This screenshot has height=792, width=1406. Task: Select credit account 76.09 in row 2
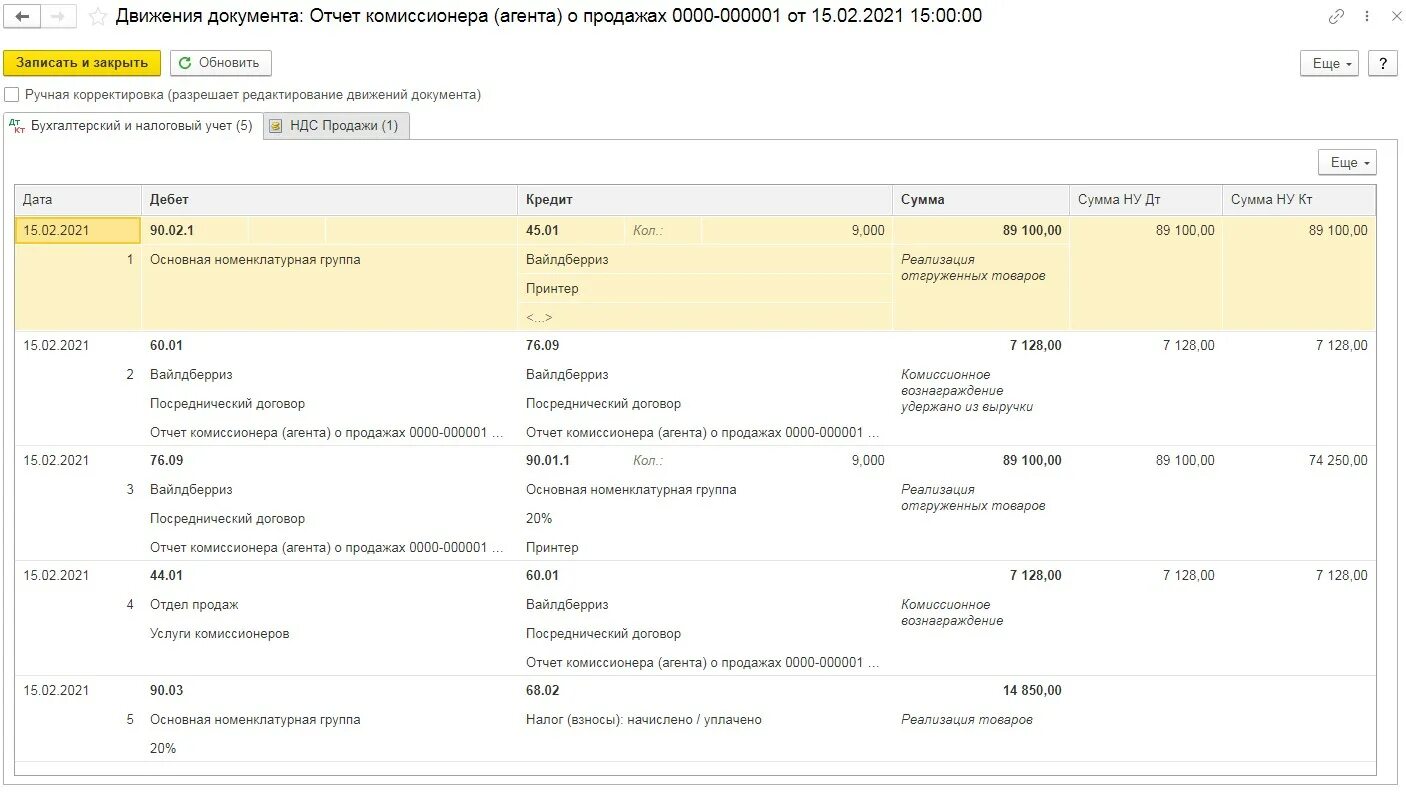542,345
